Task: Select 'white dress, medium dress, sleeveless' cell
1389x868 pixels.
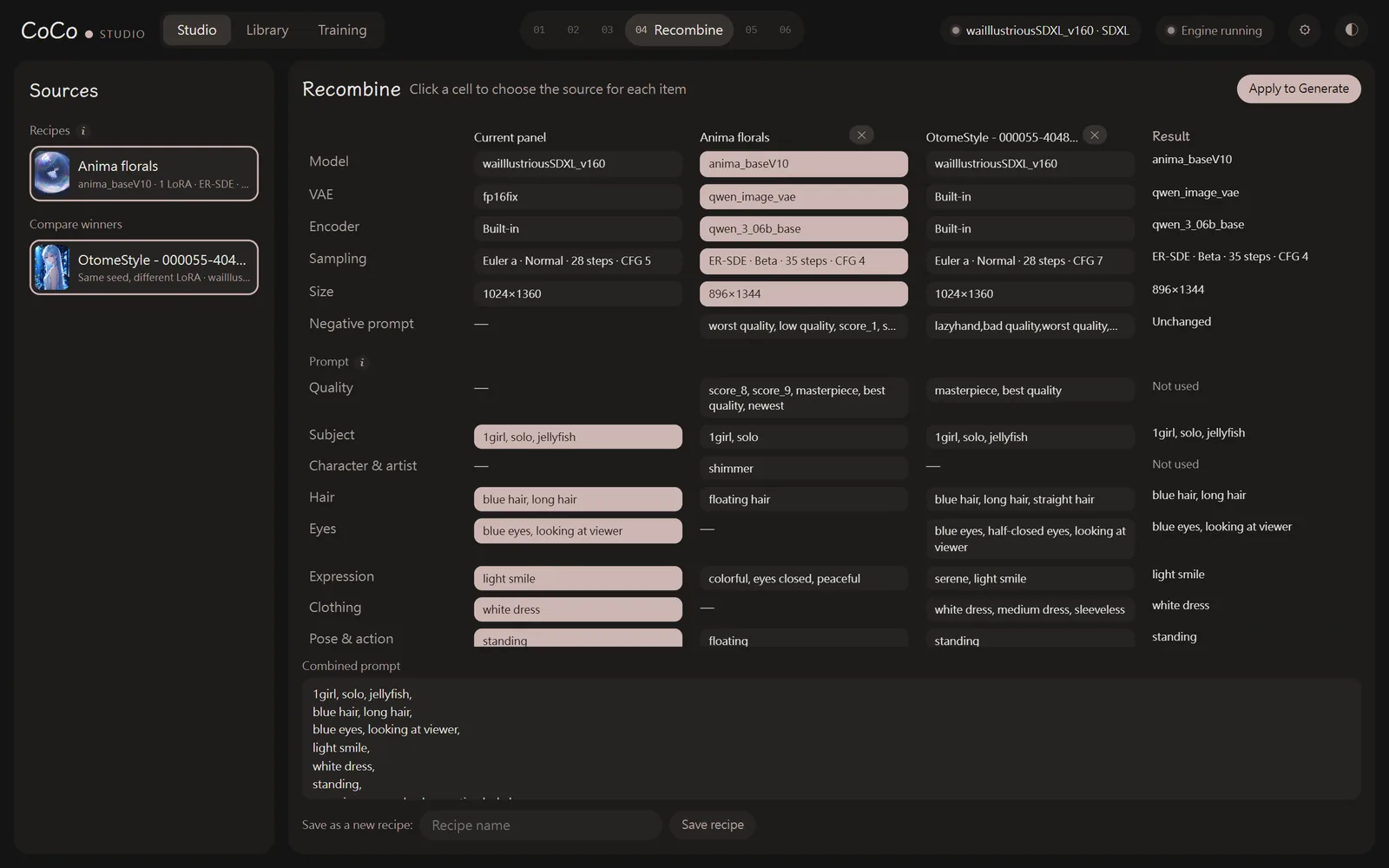Action: 1030,610
